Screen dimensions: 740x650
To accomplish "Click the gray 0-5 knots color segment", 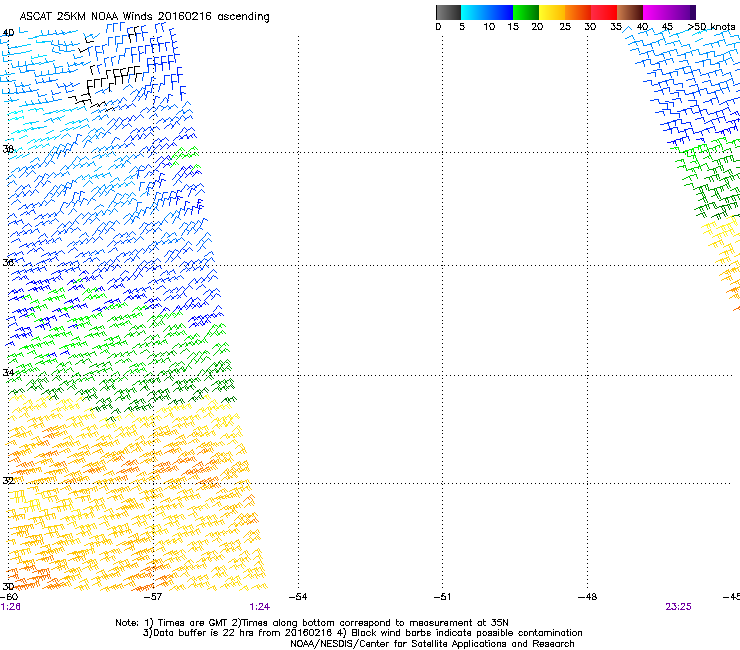I will [448, 12].
